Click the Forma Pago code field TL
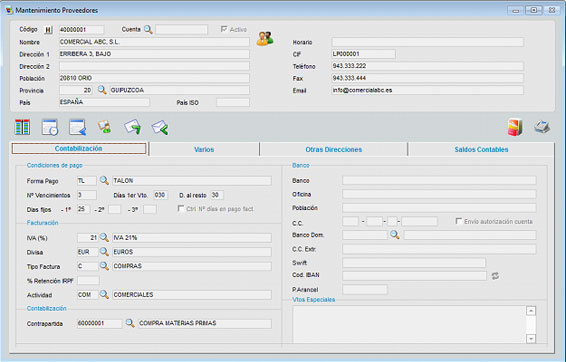Viewport: 566px width, 362px height. tap(87, 180)
